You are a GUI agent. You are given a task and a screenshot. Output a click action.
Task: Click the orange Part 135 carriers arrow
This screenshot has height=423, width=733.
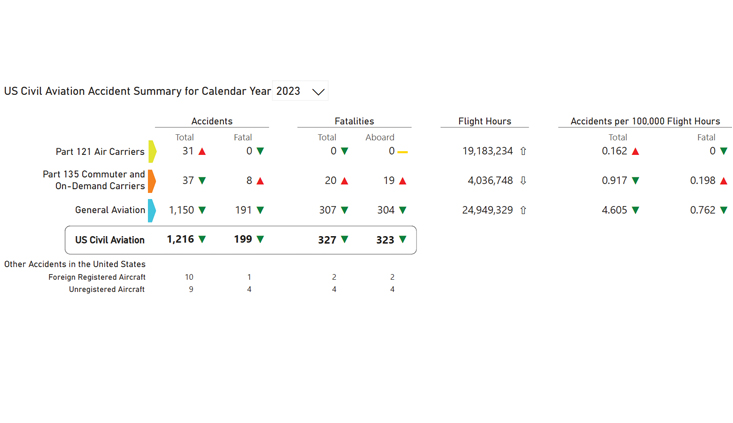pyautogui.click(x=152, y=181)
